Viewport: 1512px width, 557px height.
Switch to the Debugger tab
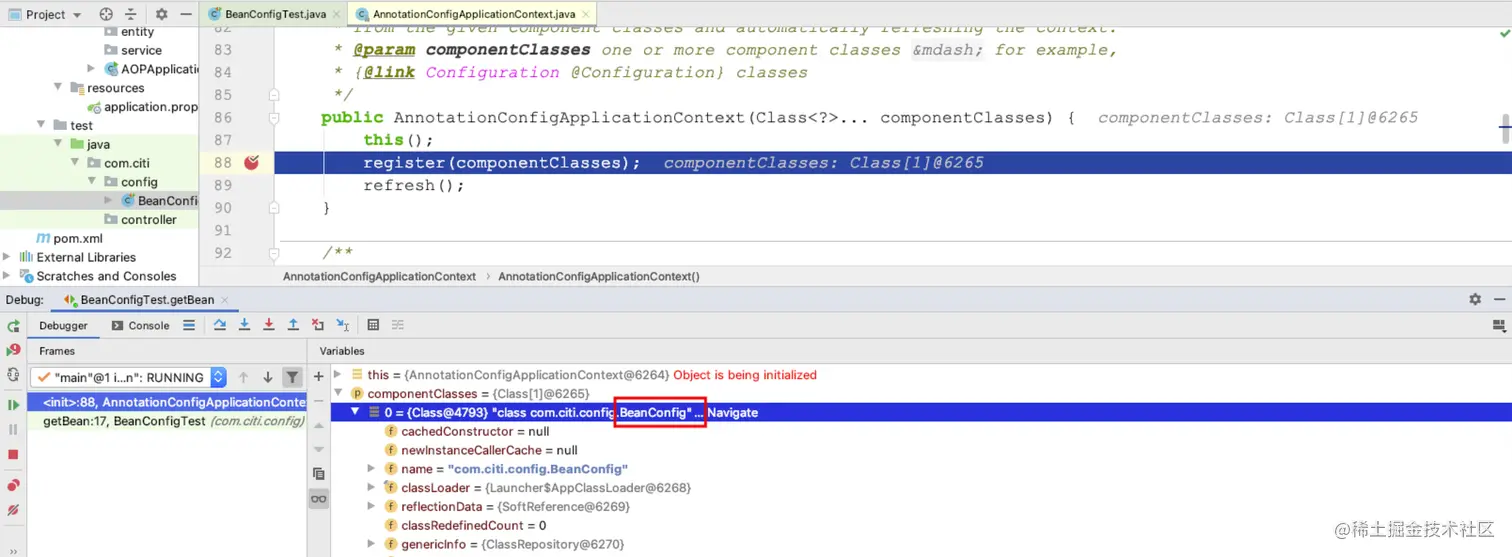pyautogui.click(x=63, y=325)
